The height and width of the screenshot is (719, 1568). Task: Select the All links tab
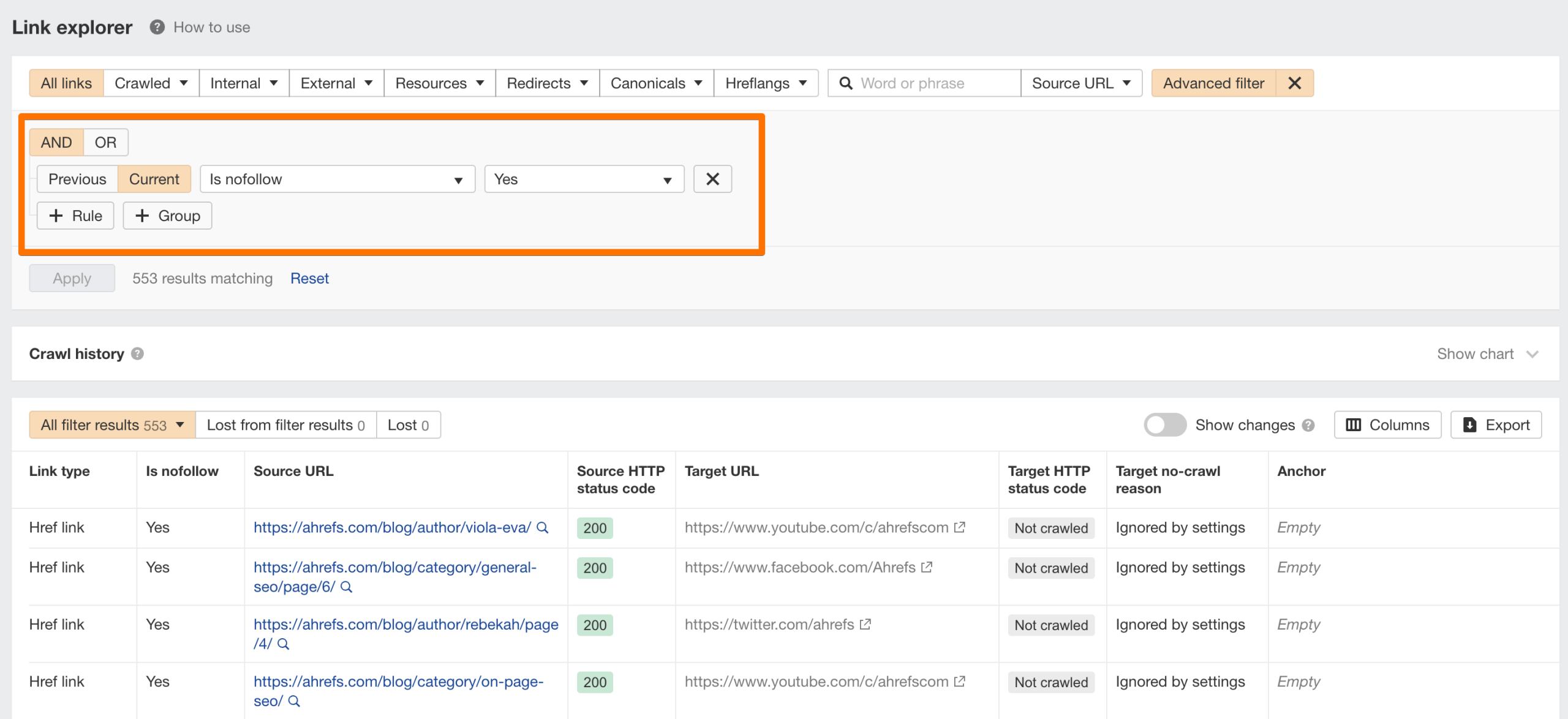[x=66, y=83]
